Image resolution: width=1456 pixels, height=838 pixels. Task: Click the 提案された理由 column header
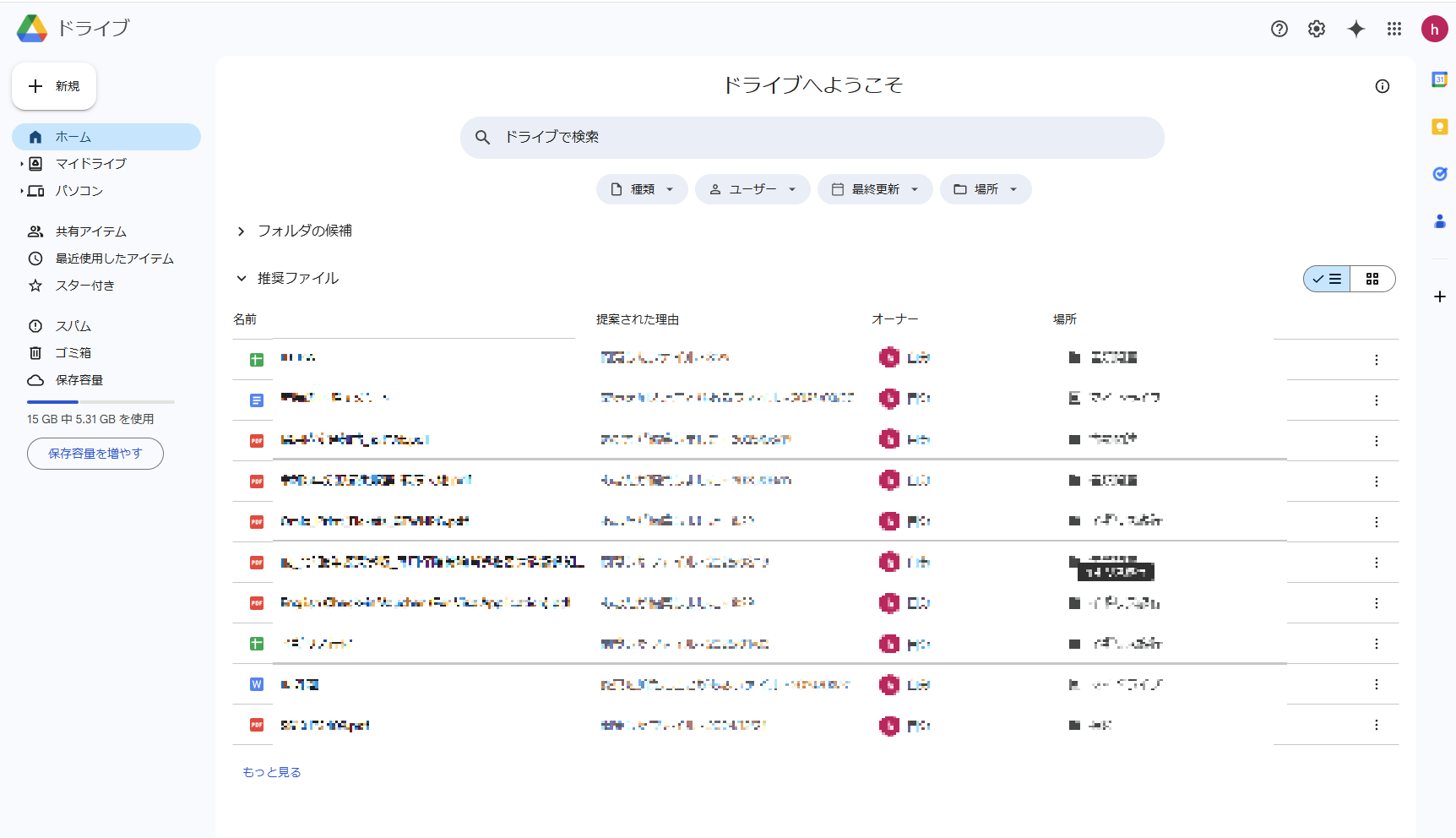pos(638,319)
